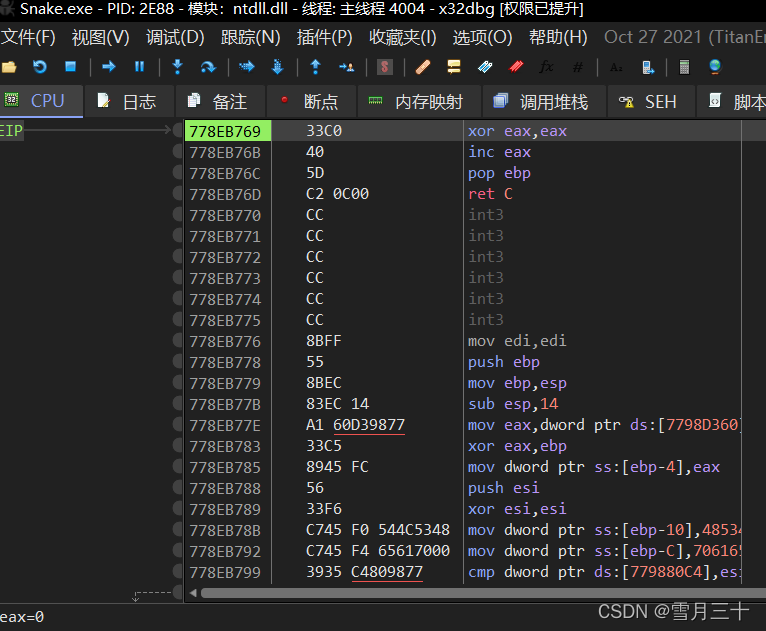
Task: Stop debugging with the blue square icon
Action: coord(70,67)
